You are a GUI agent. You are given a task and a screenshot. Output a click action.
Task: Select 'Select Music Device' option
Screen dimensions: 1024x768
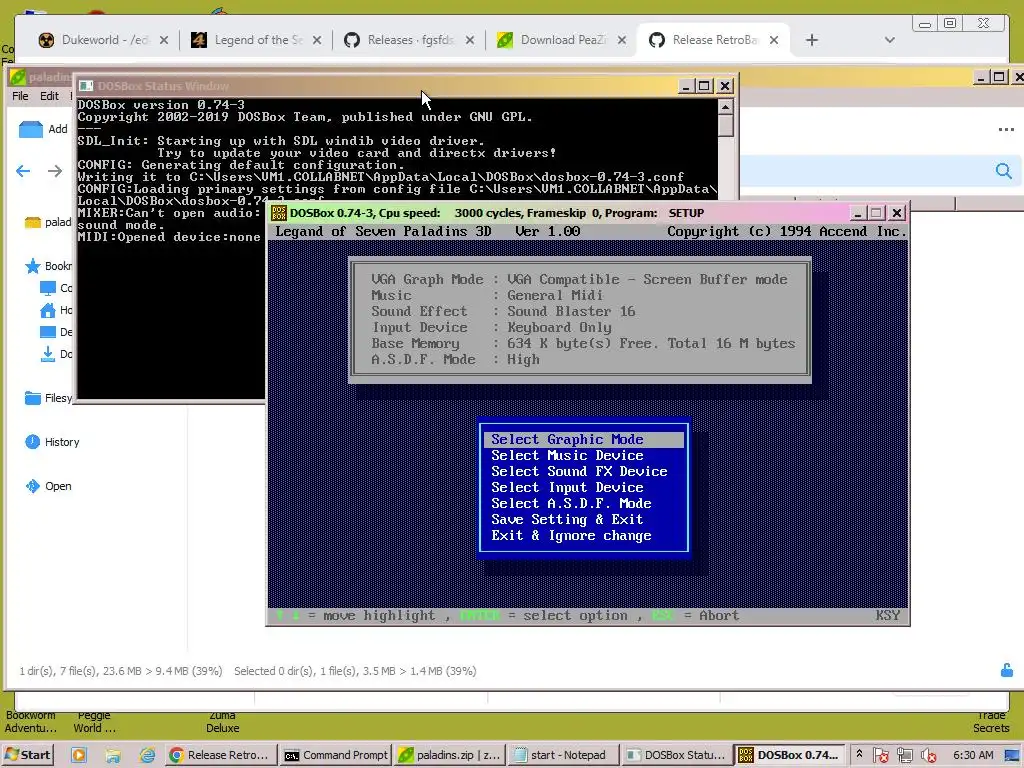pyautogui.click(x=567, y=455)
